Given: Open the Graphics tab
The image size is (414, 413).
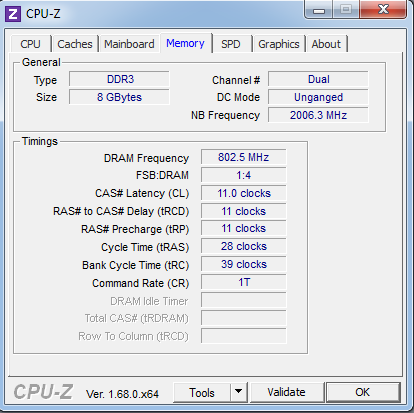Looking at the screenshot, I should point(279,44).
